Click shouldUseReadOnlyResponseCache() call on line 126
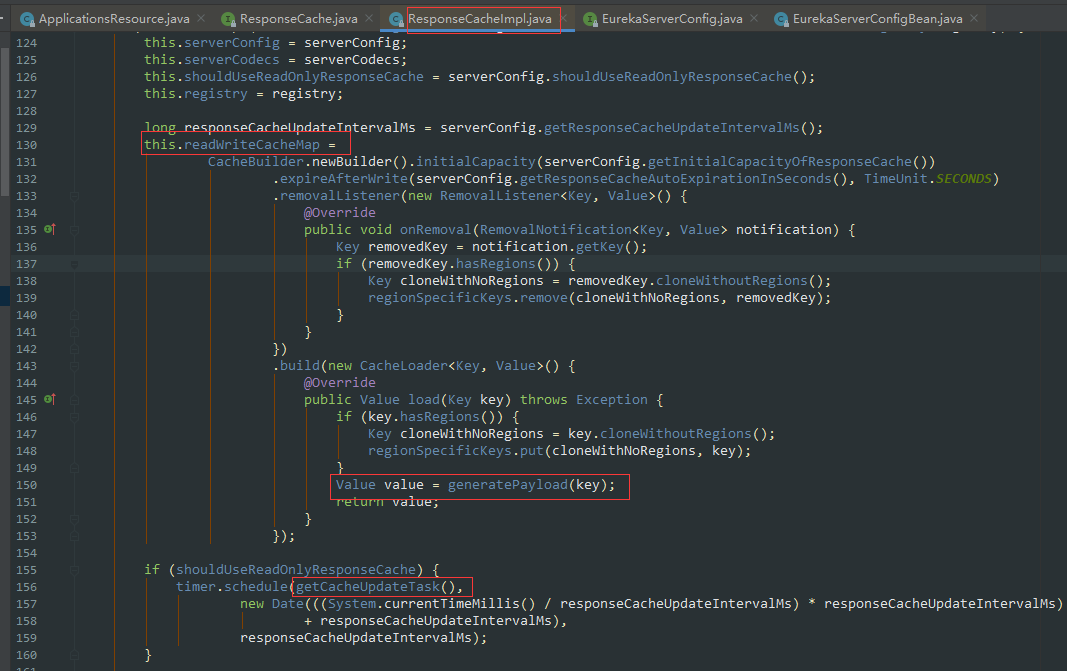 pos(680,76)
